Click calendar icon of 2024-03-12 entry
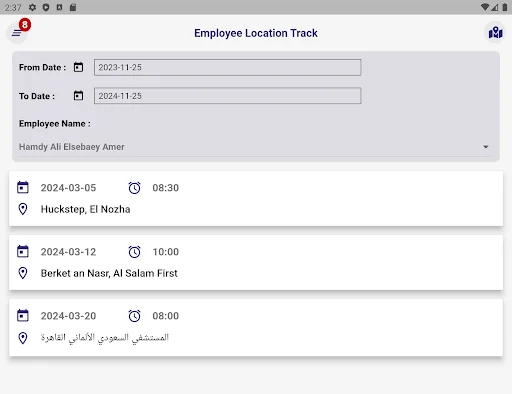The height and width of the screenshot is (394, 512). pyautogui.click(x=23, y=252)
